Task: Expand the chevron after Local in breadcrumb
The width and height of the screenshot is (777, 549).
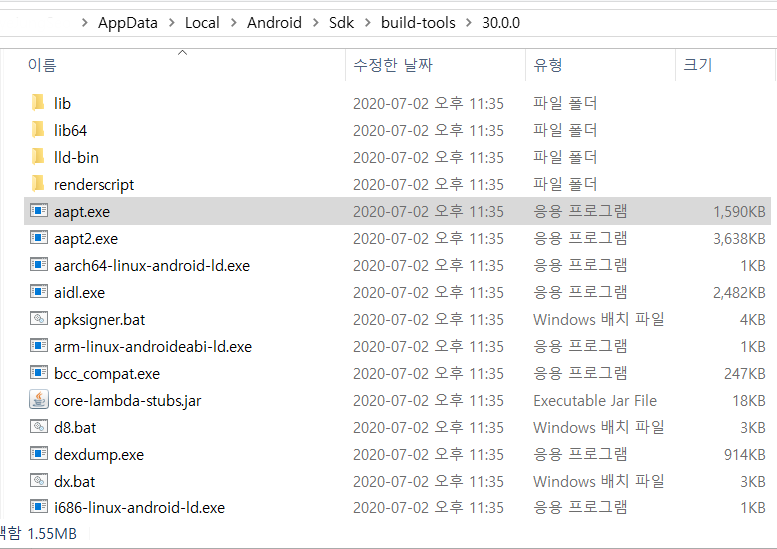Action: pyautogui.click(x=233, y=23)
